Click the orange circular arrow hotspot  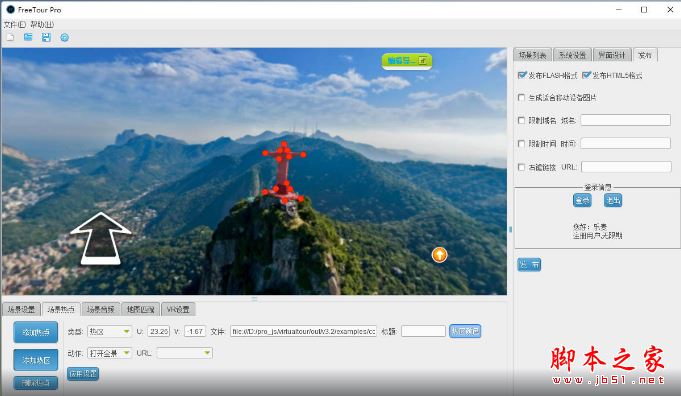click(440, 254)
